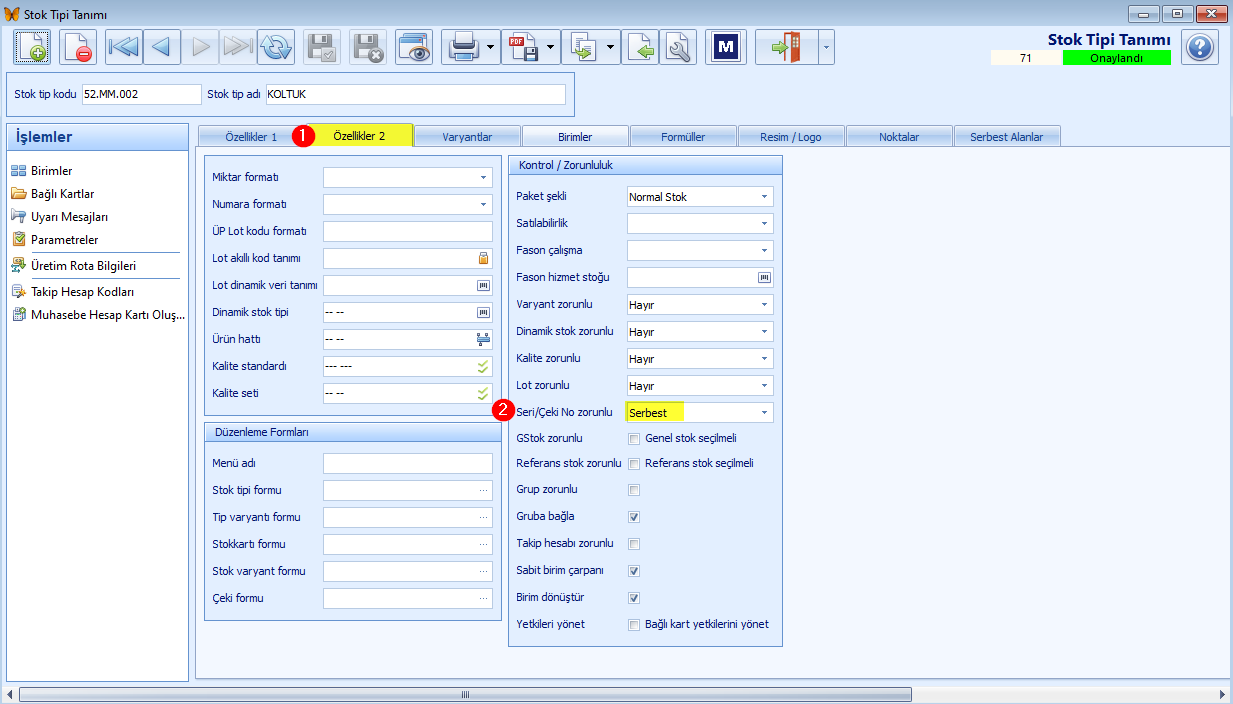This screenshot has height=704, width=1233.
Task: Open the copy documents dropdown arrow
Action: pos(611,47)
